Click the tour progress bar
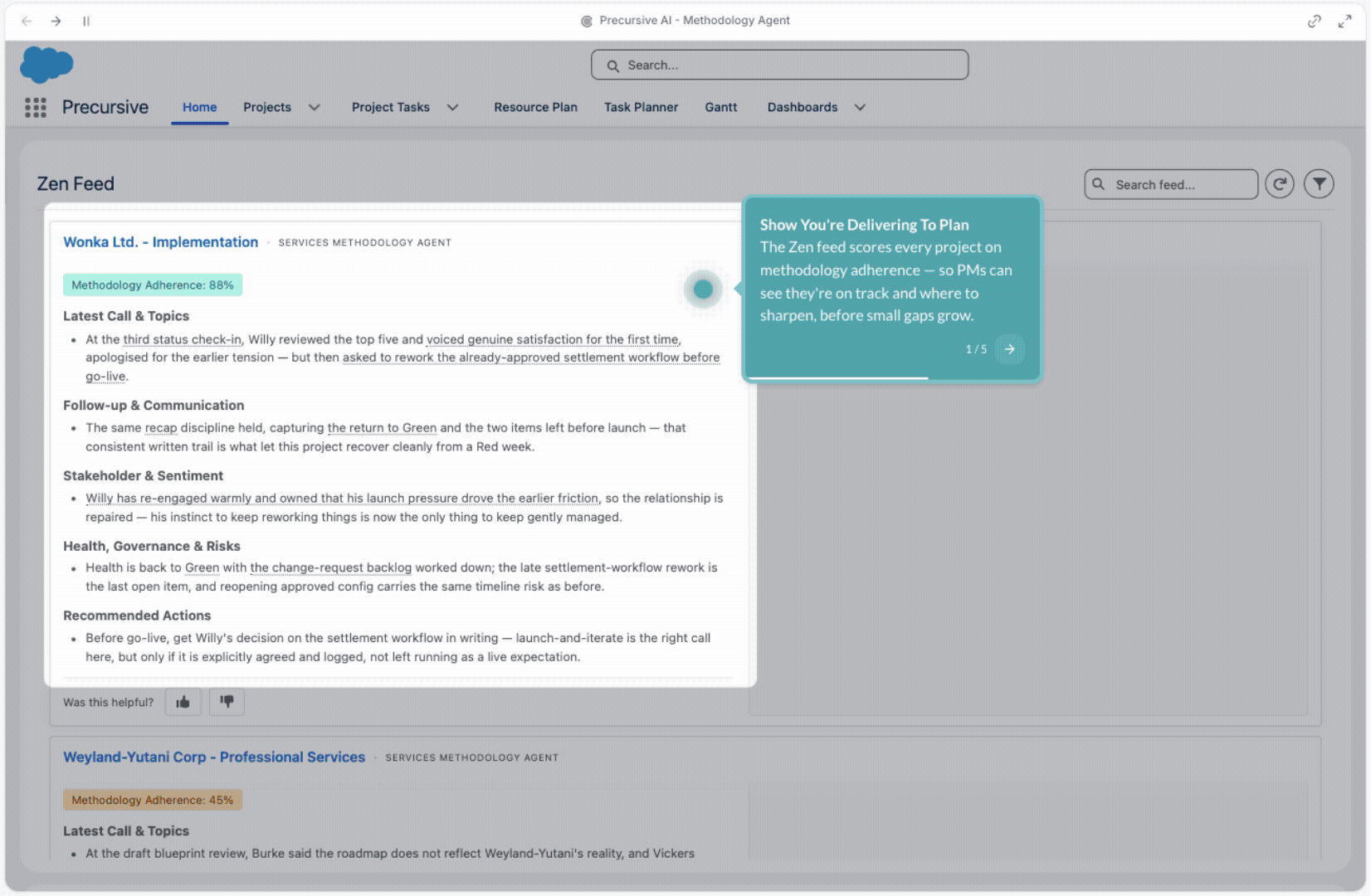The width and height of the screenshot is (1371, 896). [x=891, y=378]
